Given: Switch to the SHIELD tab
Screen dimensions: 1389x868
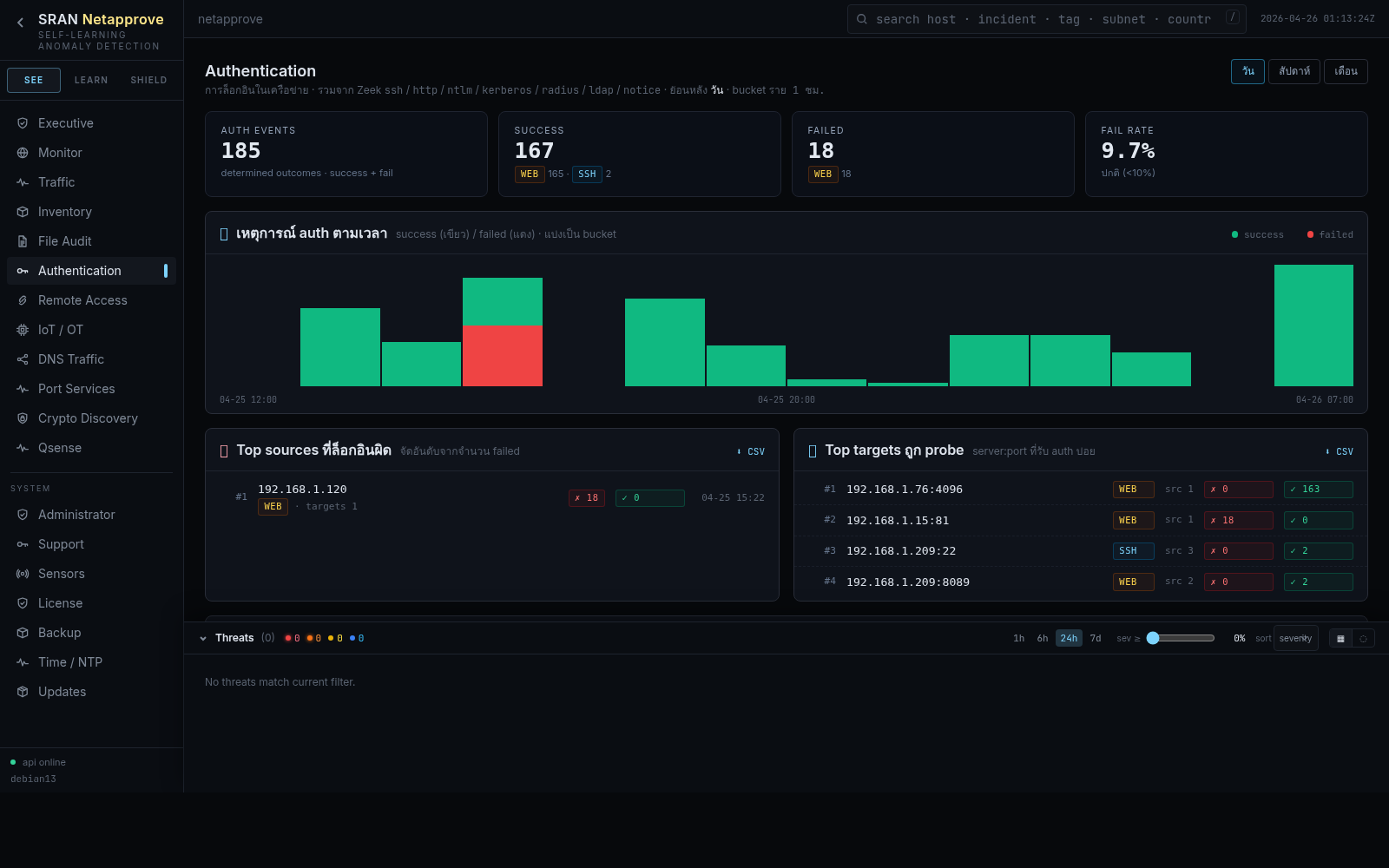Looking at the screenshot, I should pos(148,80).
